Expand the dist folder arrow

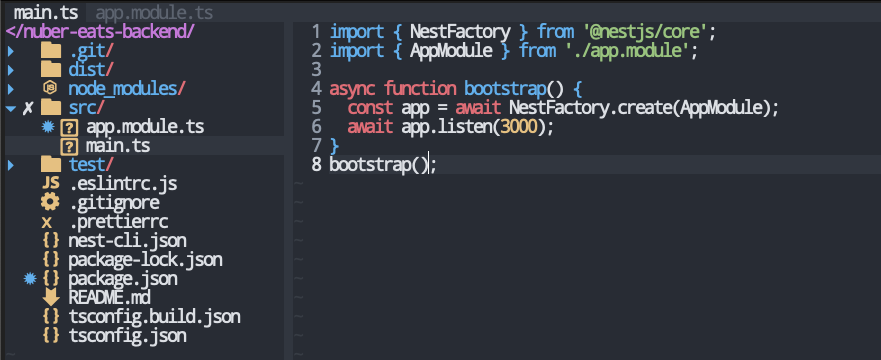pos(11,70)
